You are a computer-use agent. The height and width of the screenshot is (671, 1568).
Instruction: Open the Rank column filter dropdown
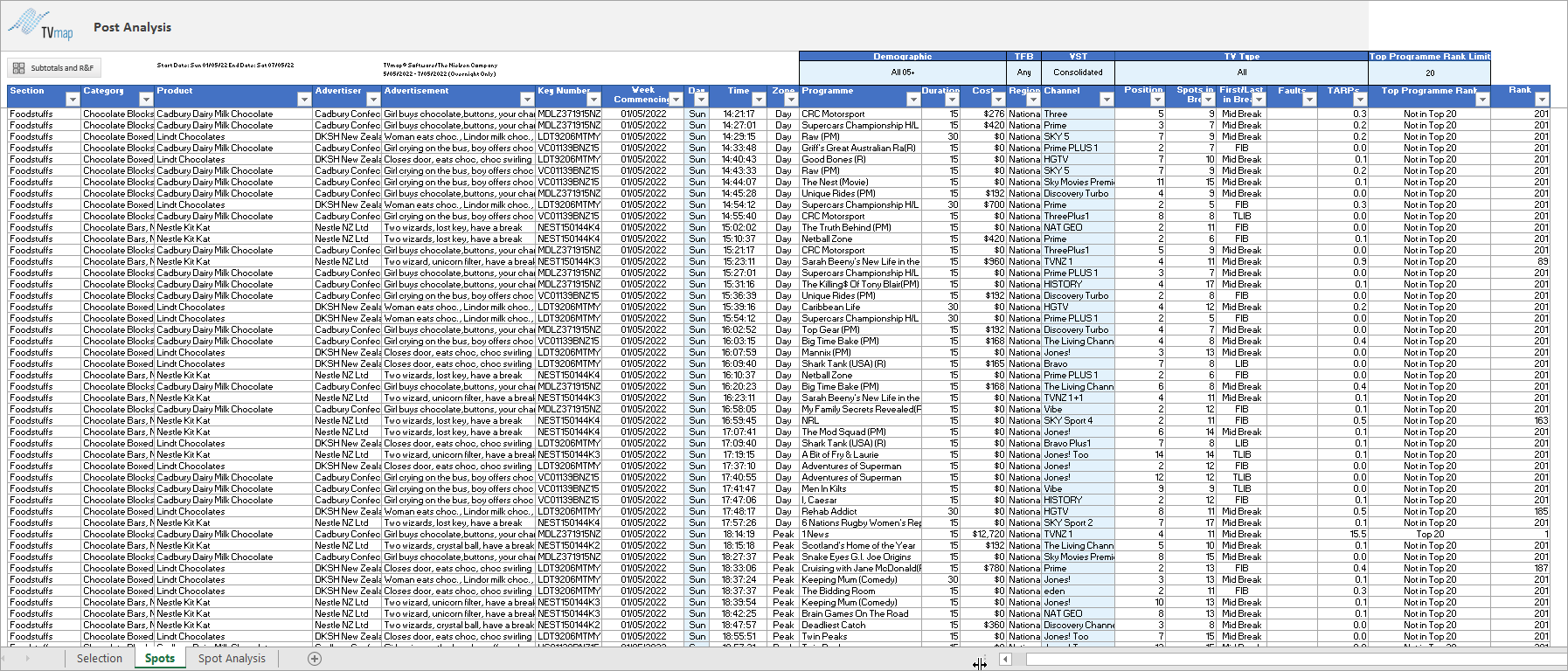tap(1542, 100)
